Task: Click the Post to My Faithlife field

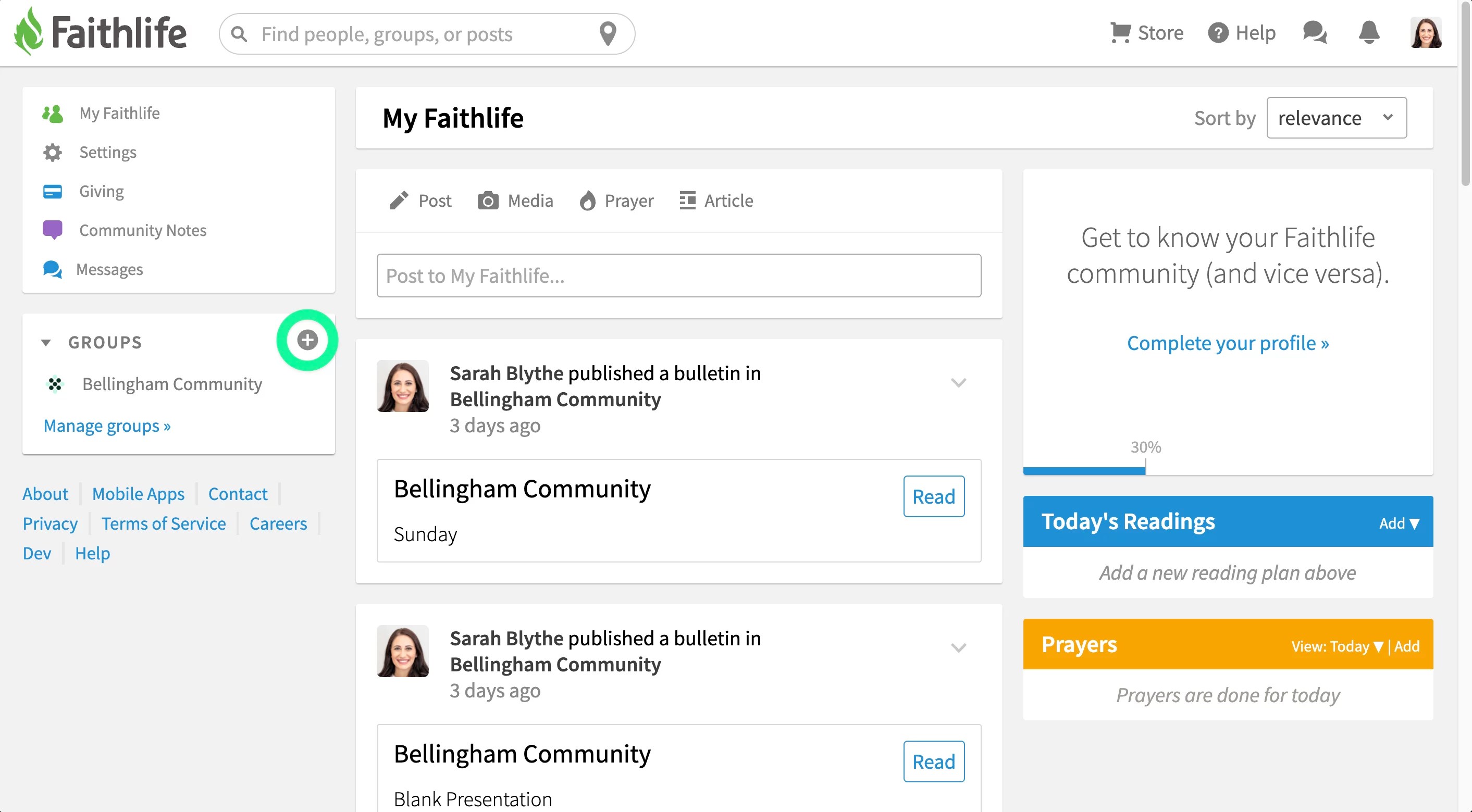Action: [678, 276]
